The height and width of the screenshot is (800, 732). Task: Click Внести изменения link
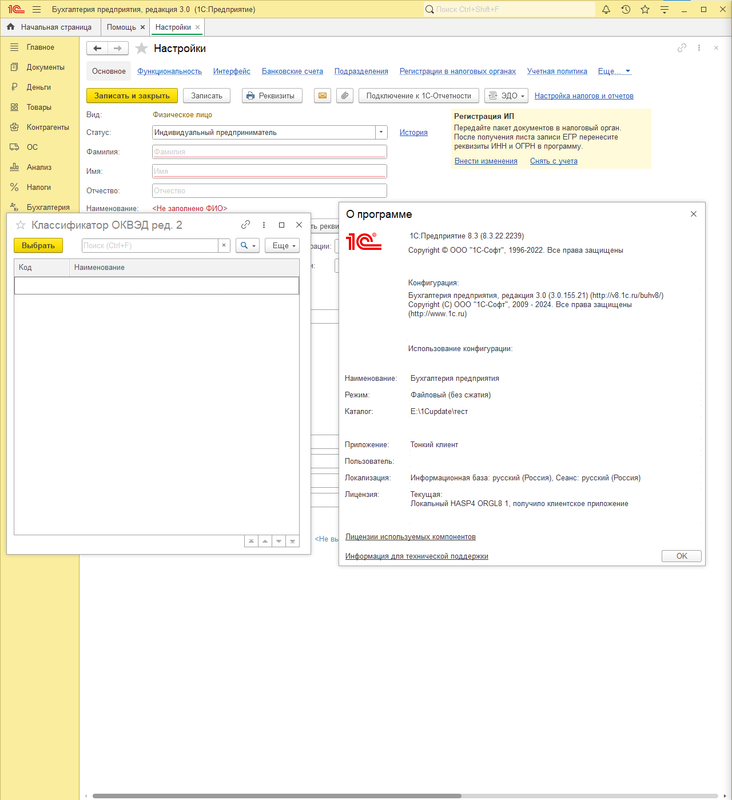click(486, 161)
